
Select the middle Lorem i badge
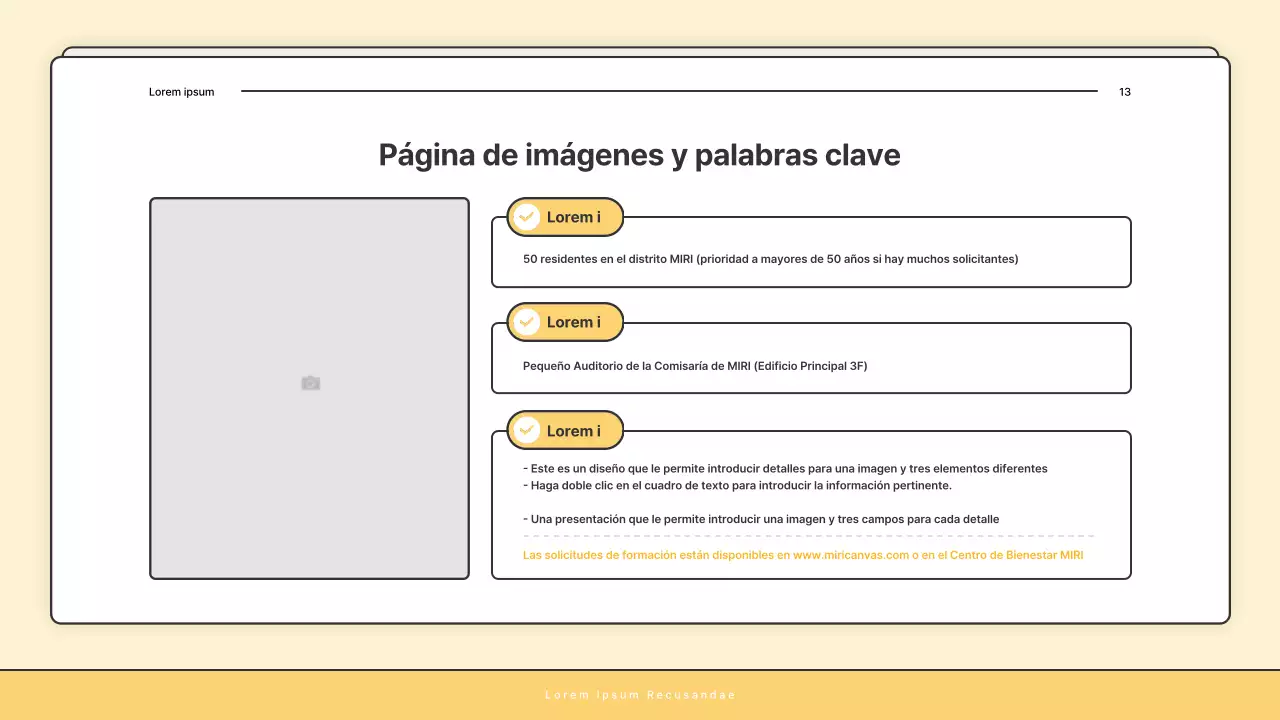click(565, 322)
